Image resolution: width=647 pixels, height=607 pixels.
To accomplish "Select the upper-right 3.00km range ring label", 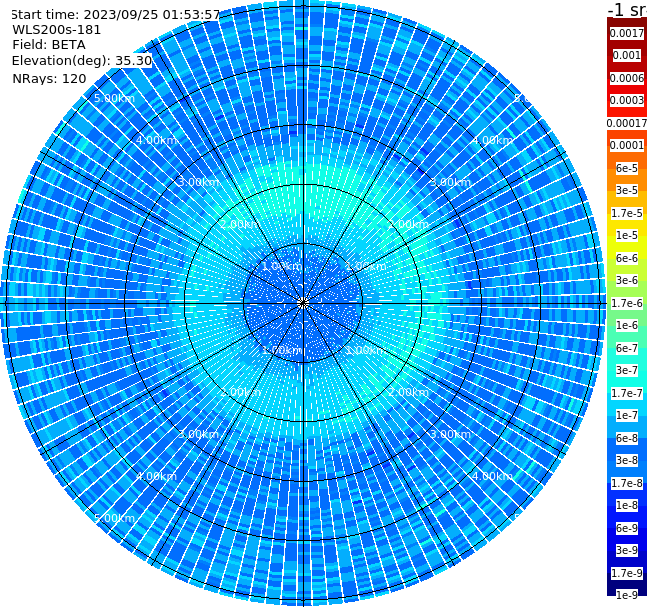I will point(450,182).
